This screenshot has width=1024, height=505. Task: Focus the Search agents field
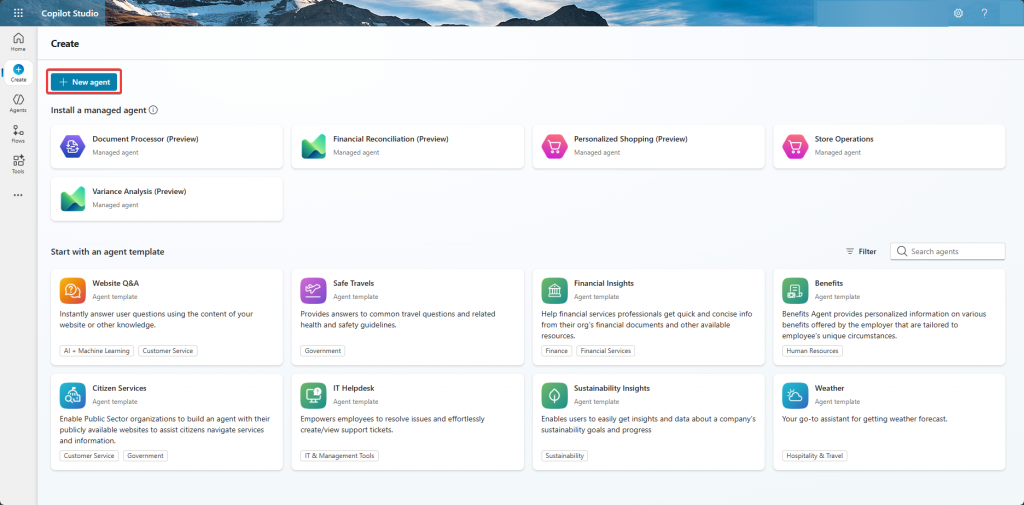click(948, 252)
